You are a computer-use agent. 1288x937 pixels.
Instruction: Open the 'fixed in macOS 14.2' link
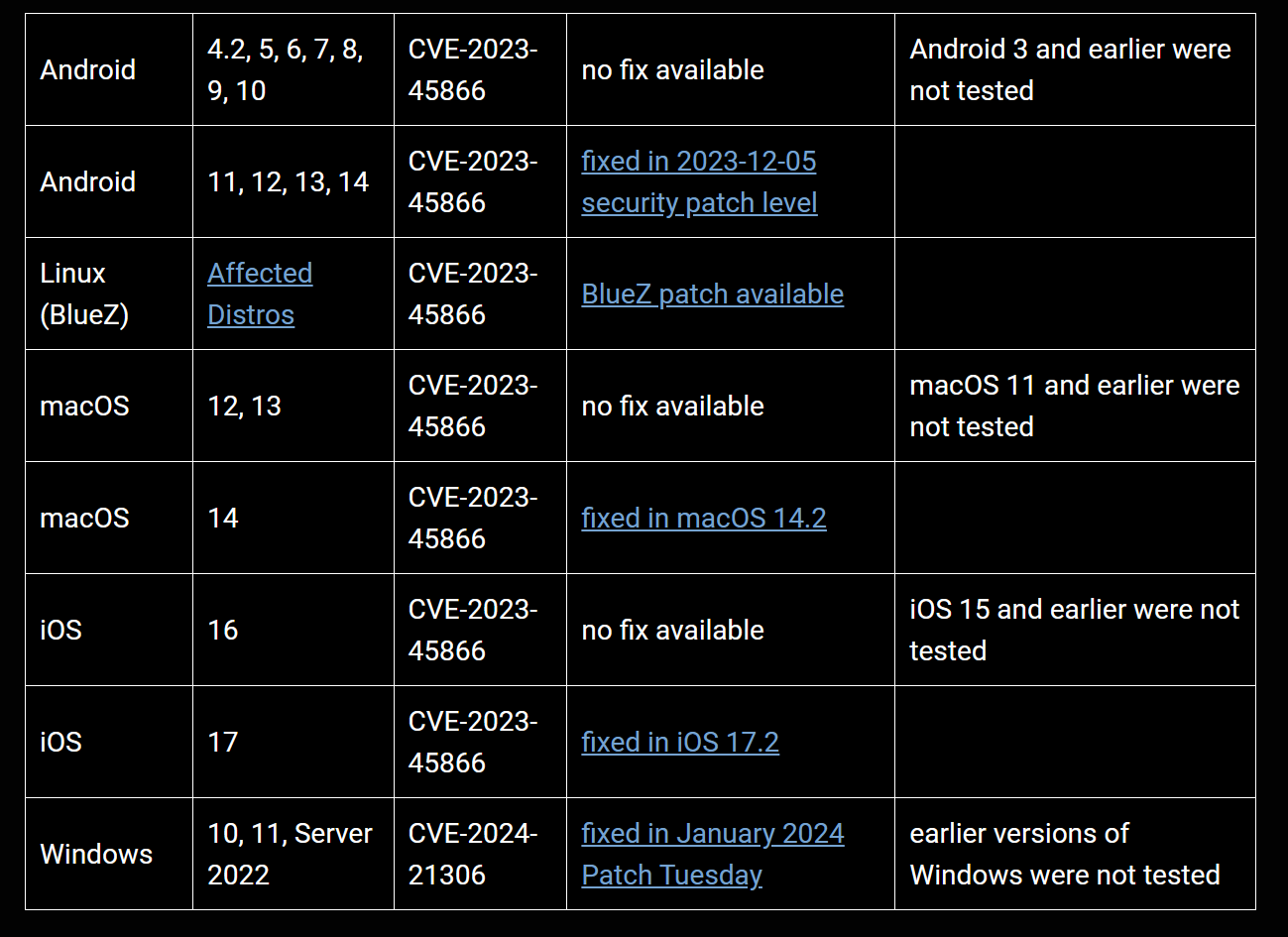click(703, 518)
